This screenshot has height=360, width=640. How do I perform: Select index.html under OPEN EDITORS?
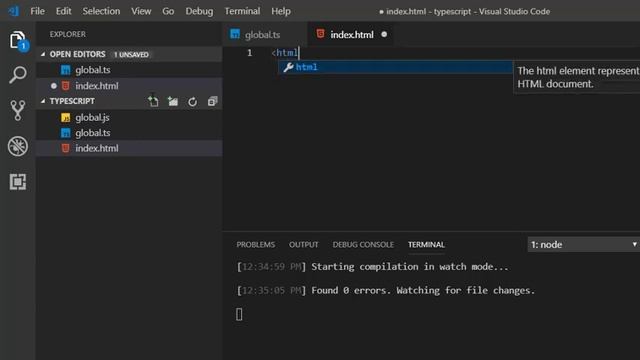[129, 86]
